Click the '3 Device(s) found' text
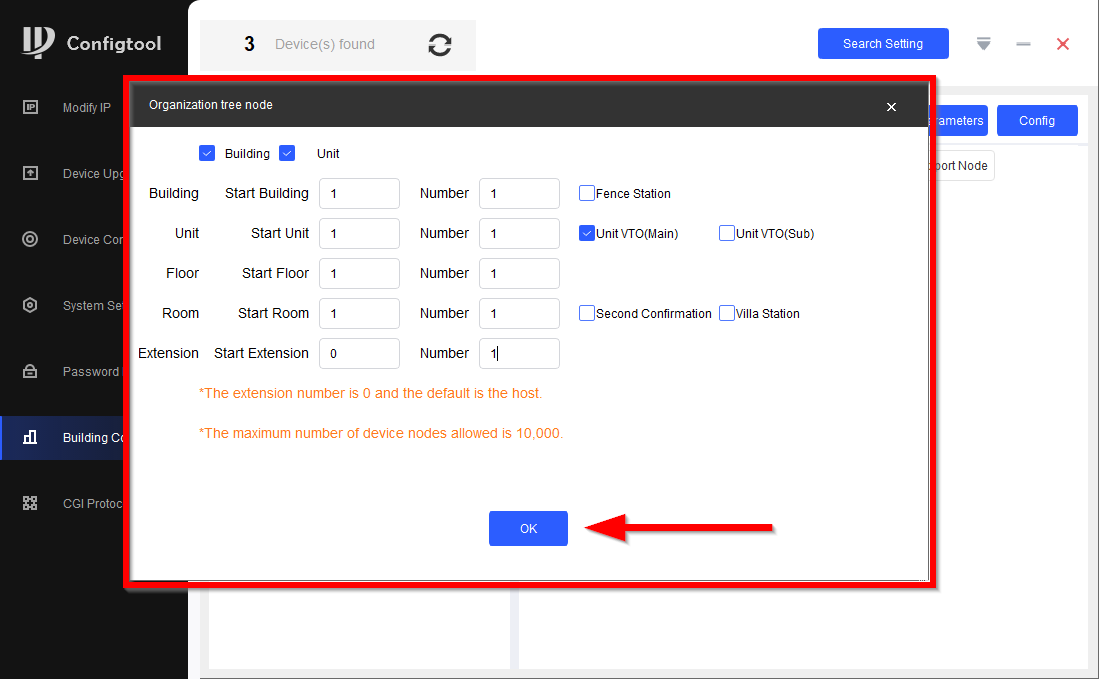The width and height of the screenshot is (1099, 679). pos(310,44)
